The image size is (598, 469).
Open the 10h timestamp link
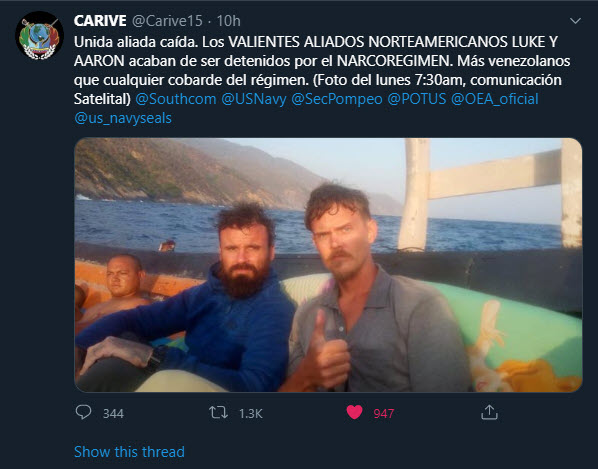click(228, 21)
